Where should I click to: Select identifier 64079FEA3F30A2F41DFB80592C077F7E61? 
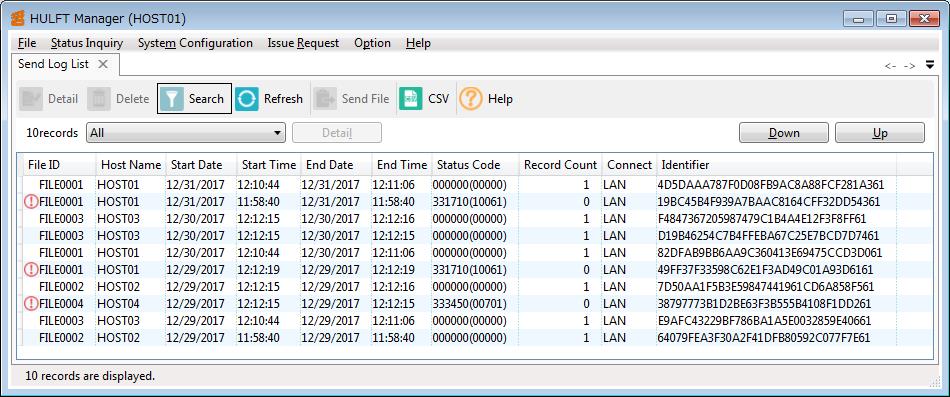tap(763, 338)
